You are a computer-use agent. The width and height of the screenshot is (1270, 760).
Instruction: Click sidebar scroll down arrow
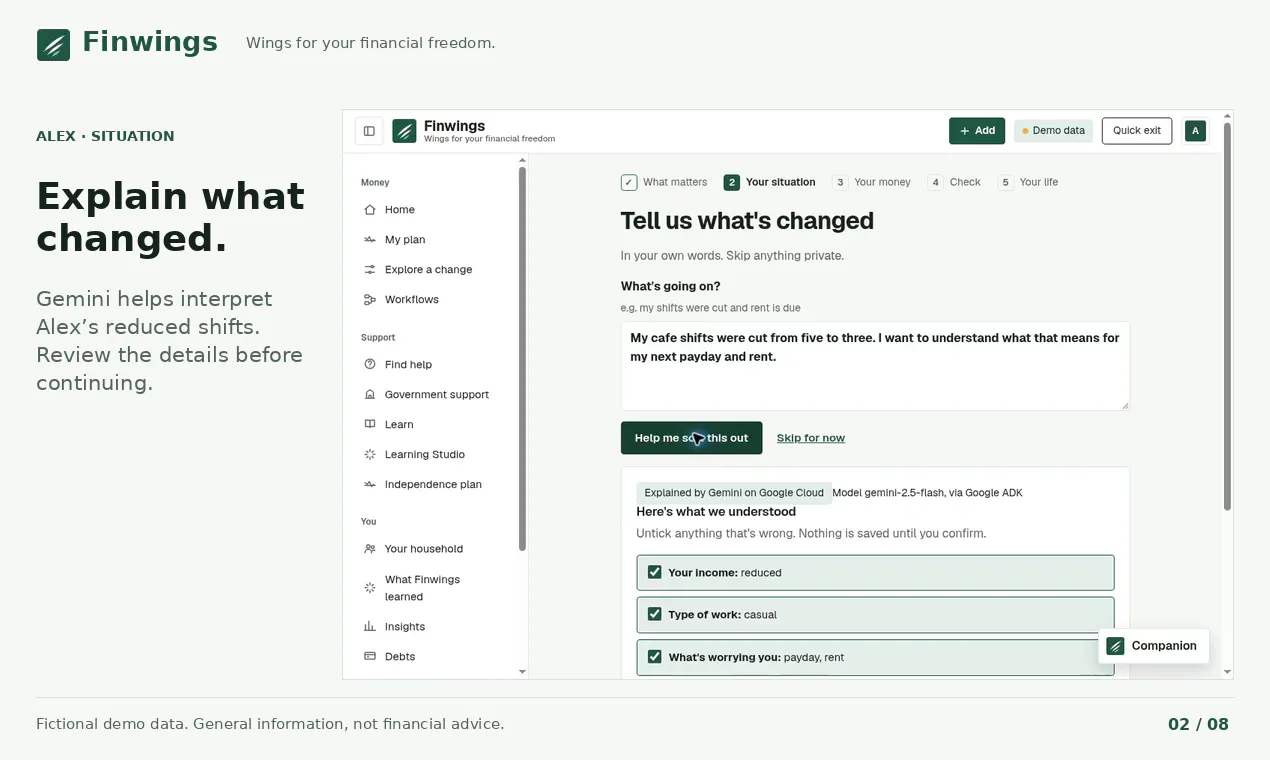click(x=522, y=672)
